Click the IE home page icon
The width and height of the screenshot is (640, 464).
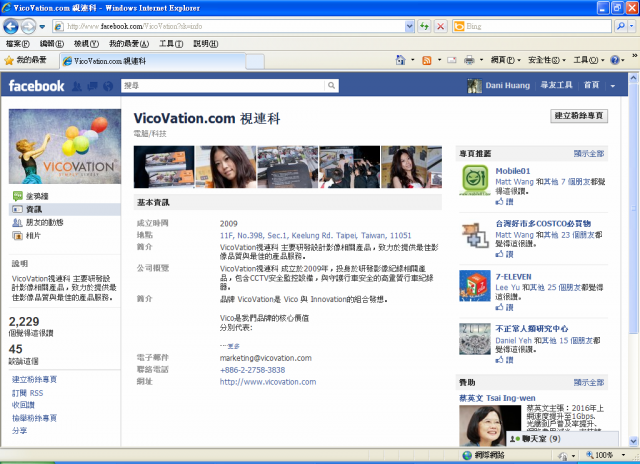click(400, 60)
